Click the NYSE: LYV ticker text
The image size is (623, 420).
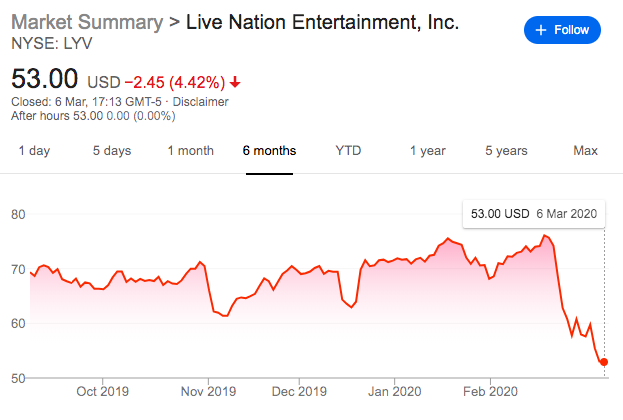(x=49, y=45)
